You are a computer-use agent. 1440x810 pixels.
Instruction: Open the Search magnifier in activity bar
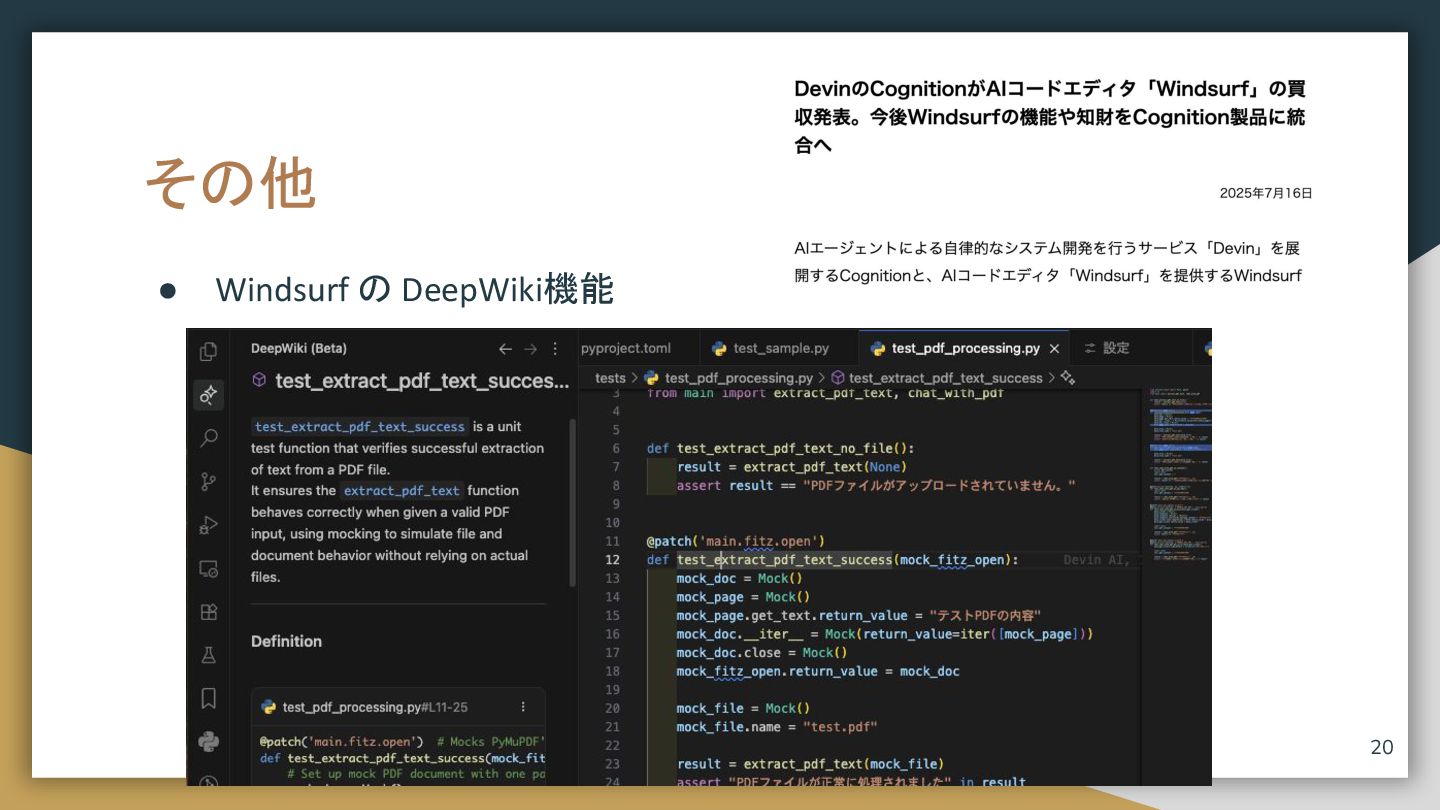(x=208, y=438)
